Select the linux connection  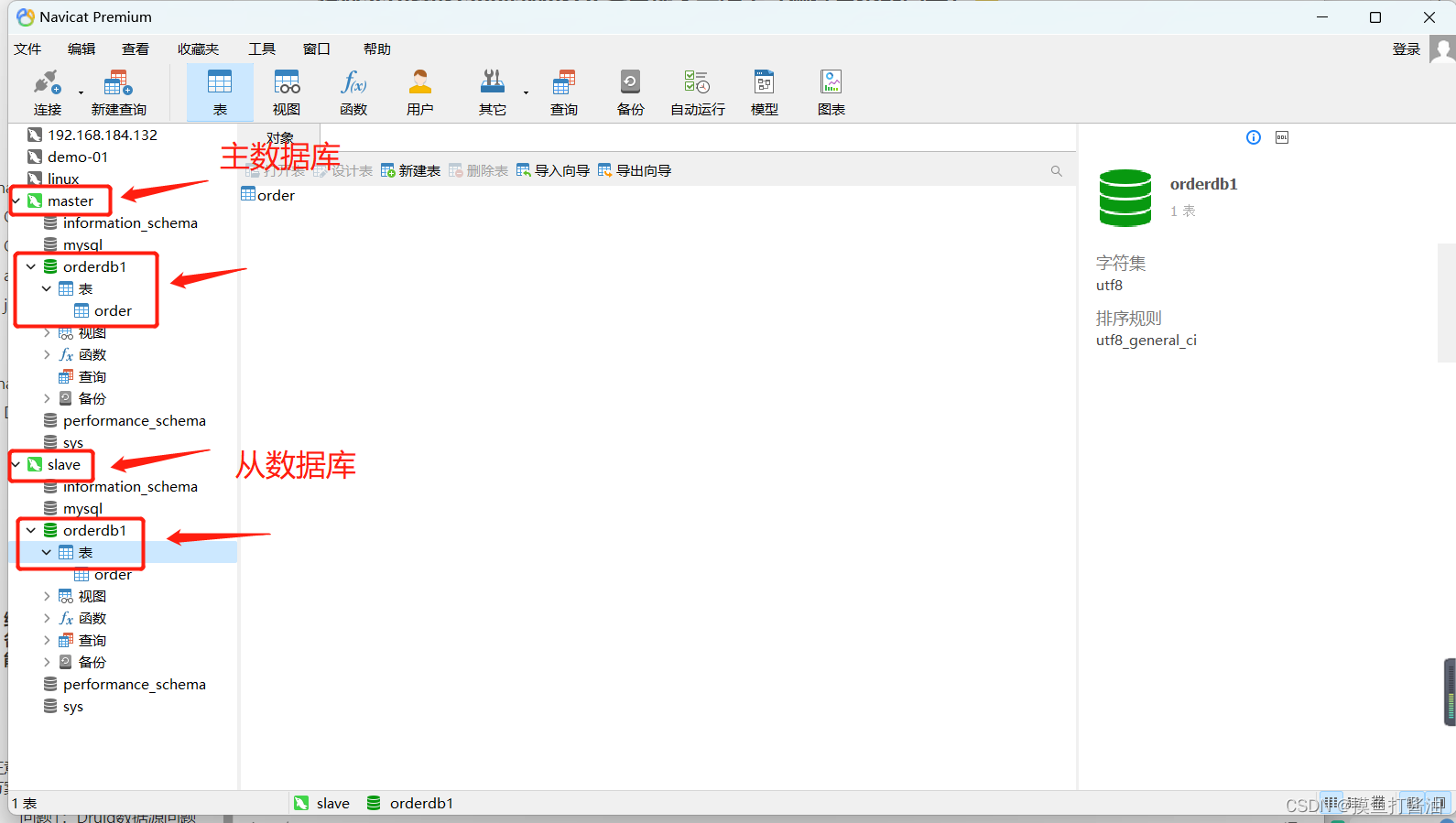click(63, 179)
